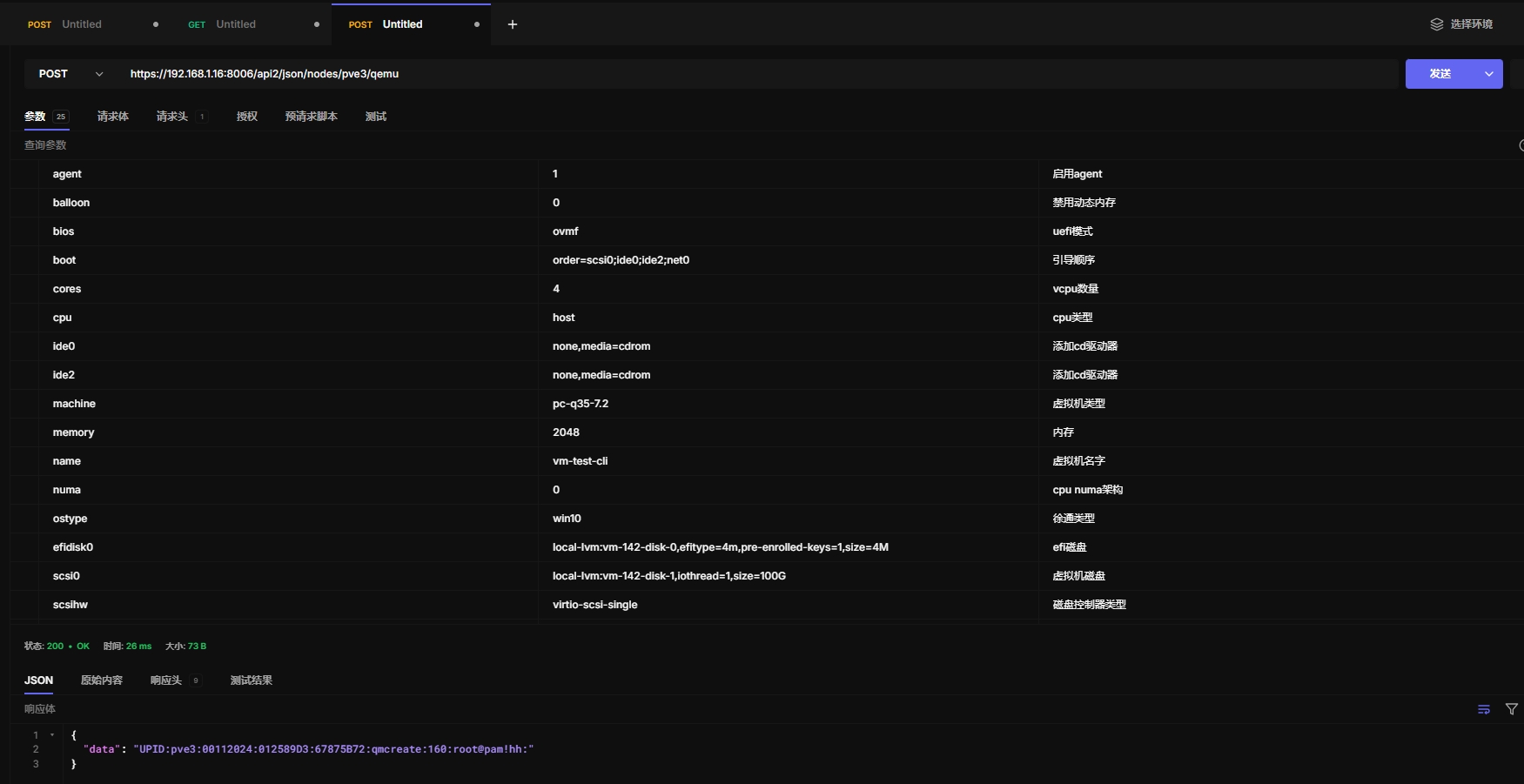Toggle word wrap icon in the response body
The height and width of the screenshot is (784, 1524).
tap(1484, 709)
